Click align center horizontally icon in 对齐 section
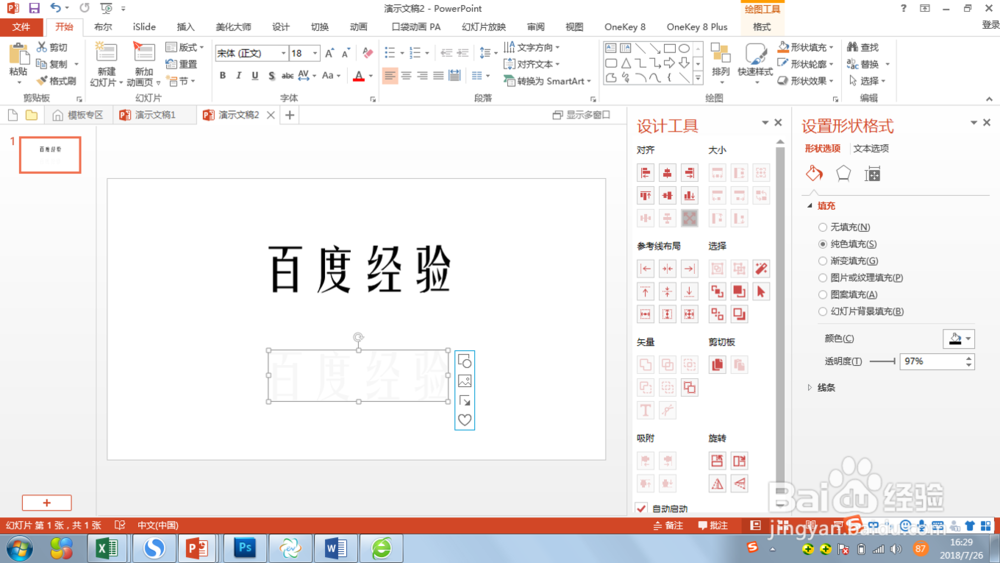 pos(667,173)
